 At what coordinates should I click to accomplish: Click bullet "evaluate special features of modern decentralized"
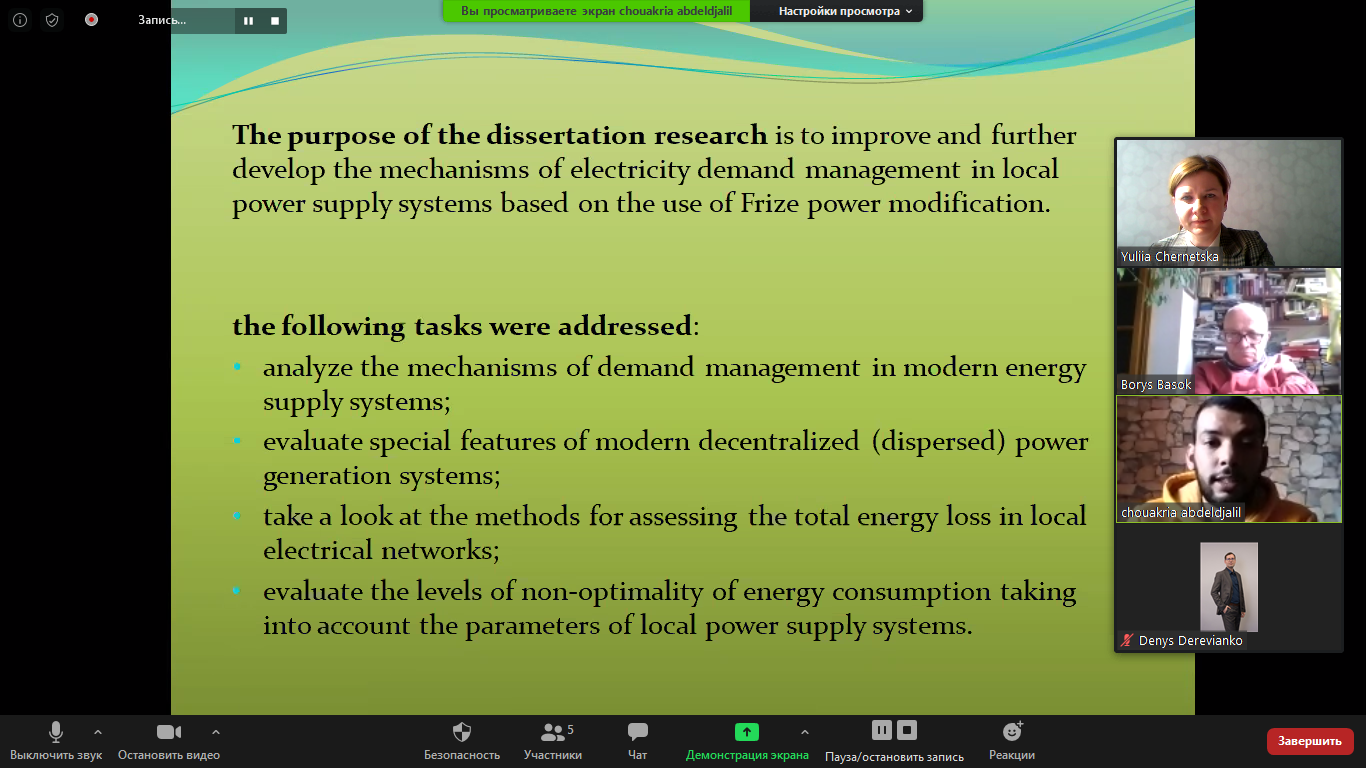point(676,458)
